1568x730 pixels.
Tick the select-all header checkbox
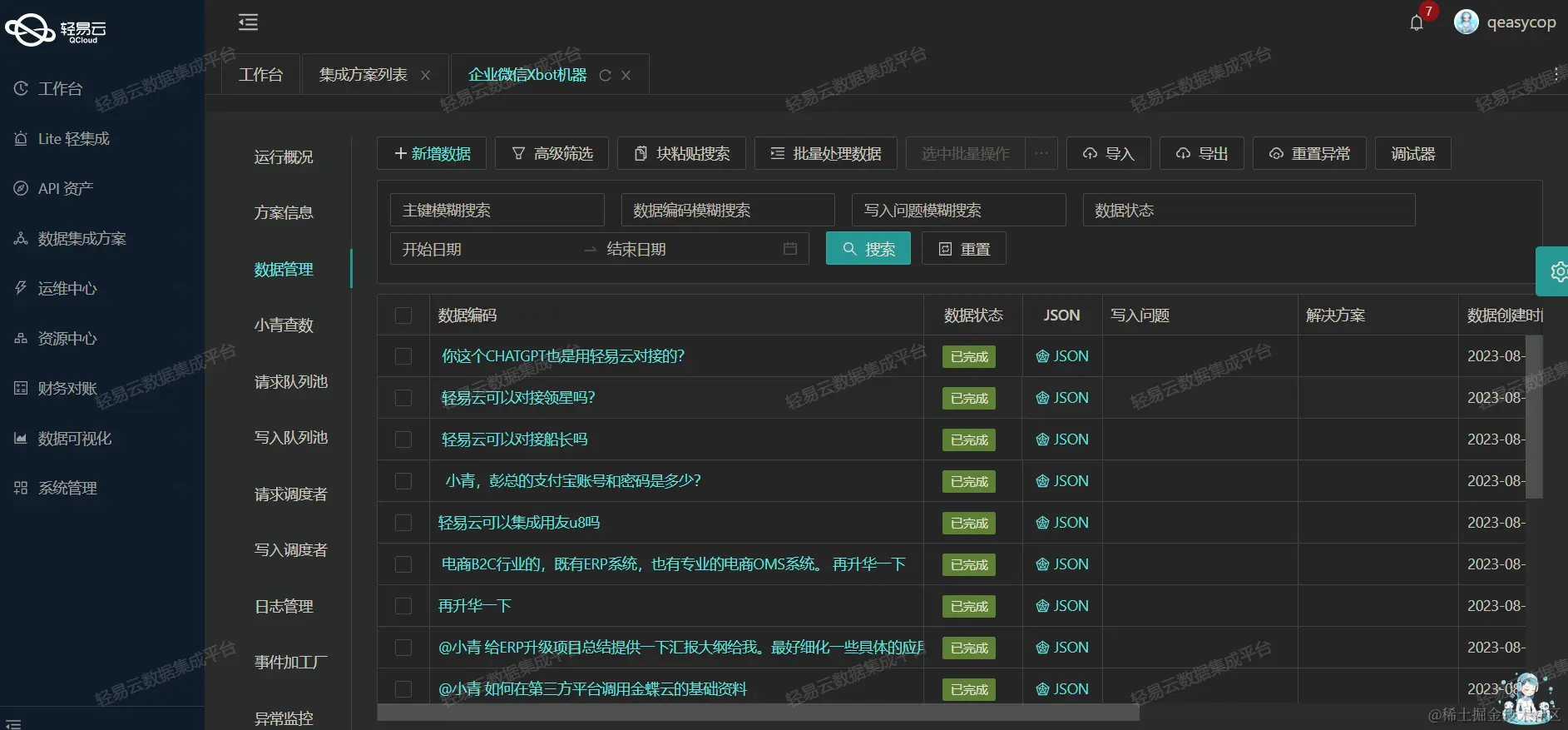(403, 315)
